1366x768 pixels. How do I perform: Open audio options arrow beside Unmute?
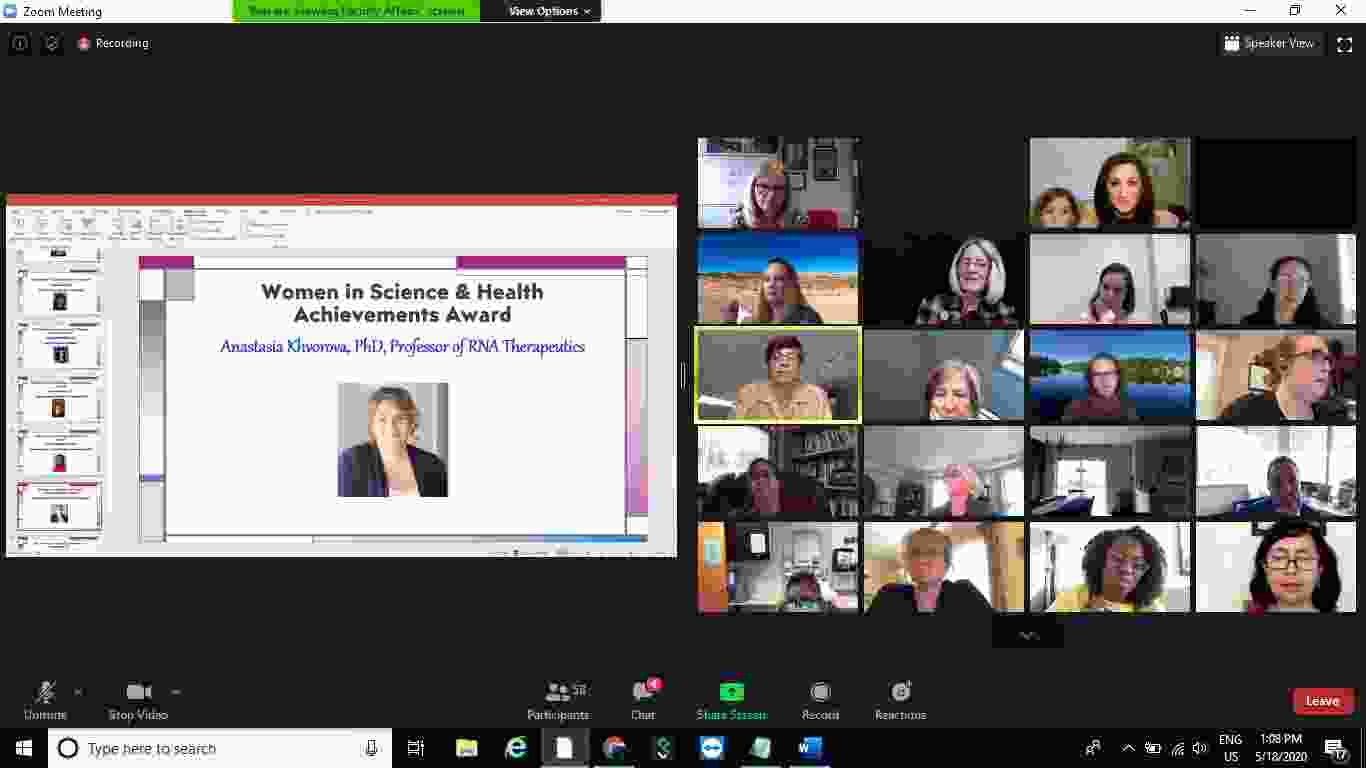tap(78, 691)
